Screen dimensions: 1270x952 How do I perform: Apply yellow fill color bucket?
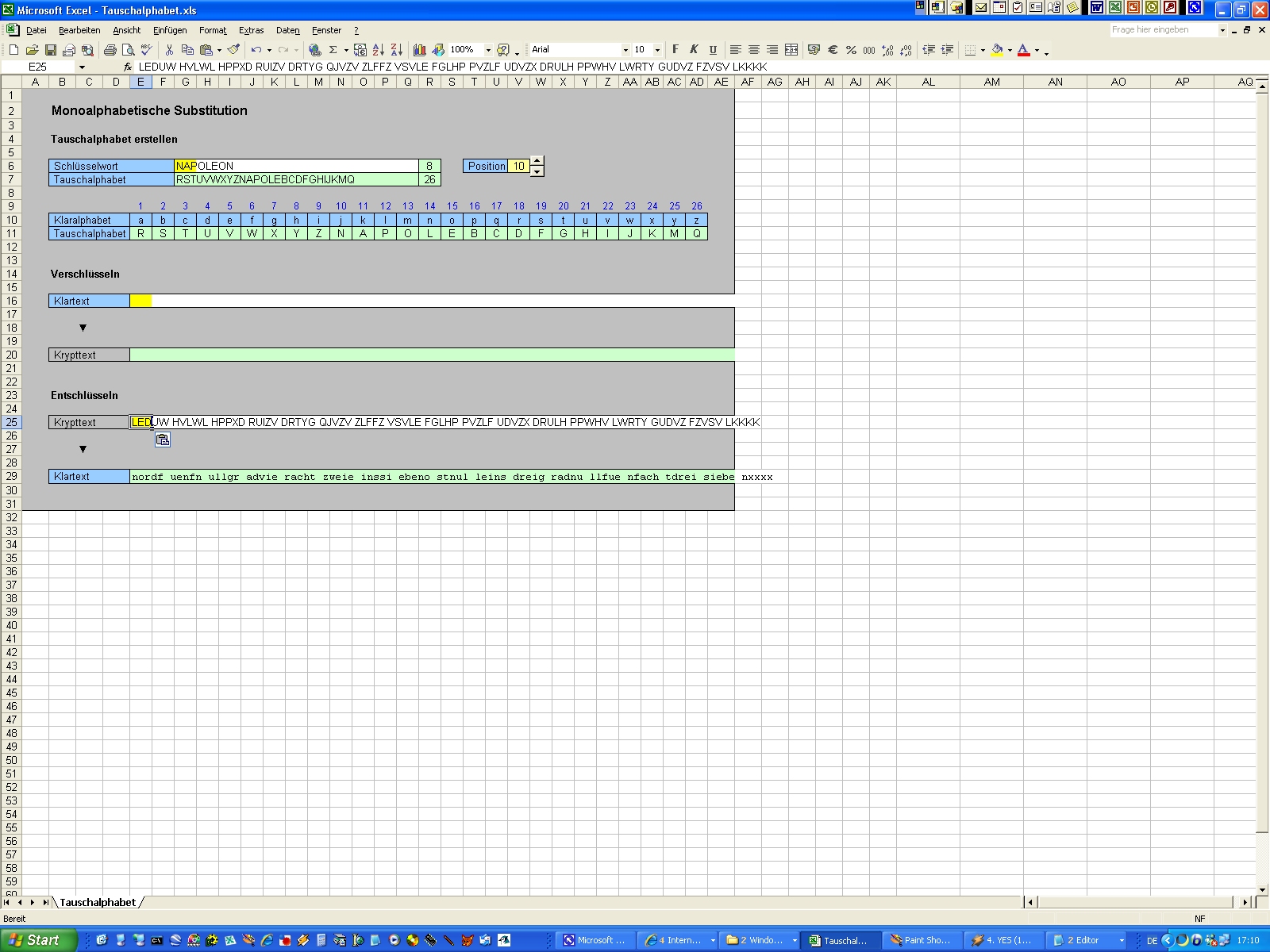[x=997, y=50]
